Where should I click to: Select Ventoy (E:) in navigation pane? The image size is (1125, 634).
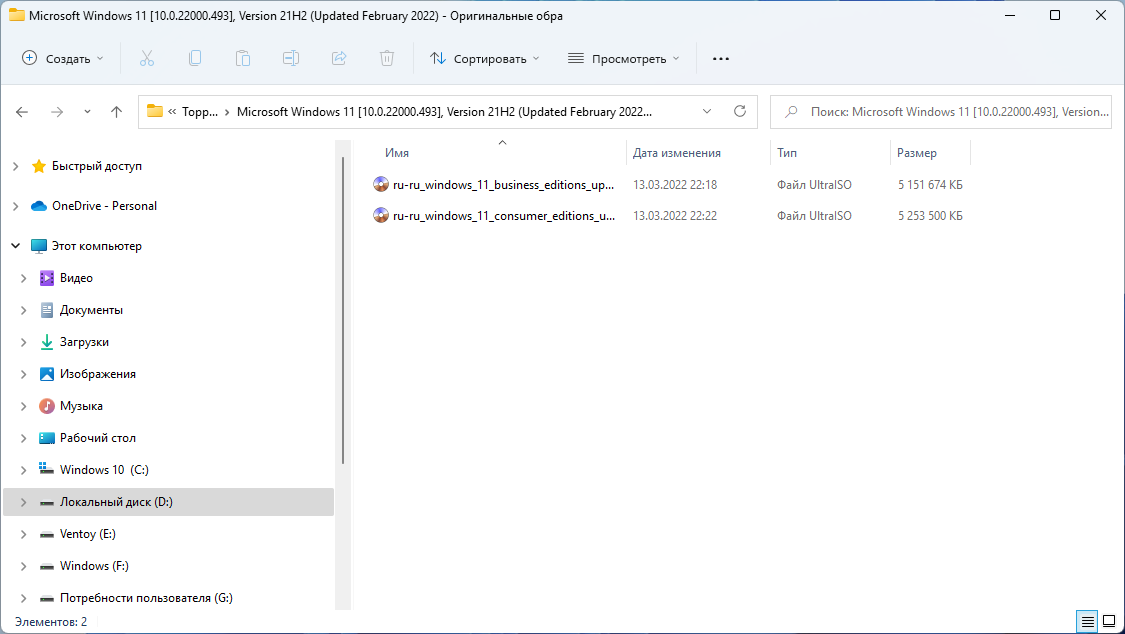[x=88, y=534]
